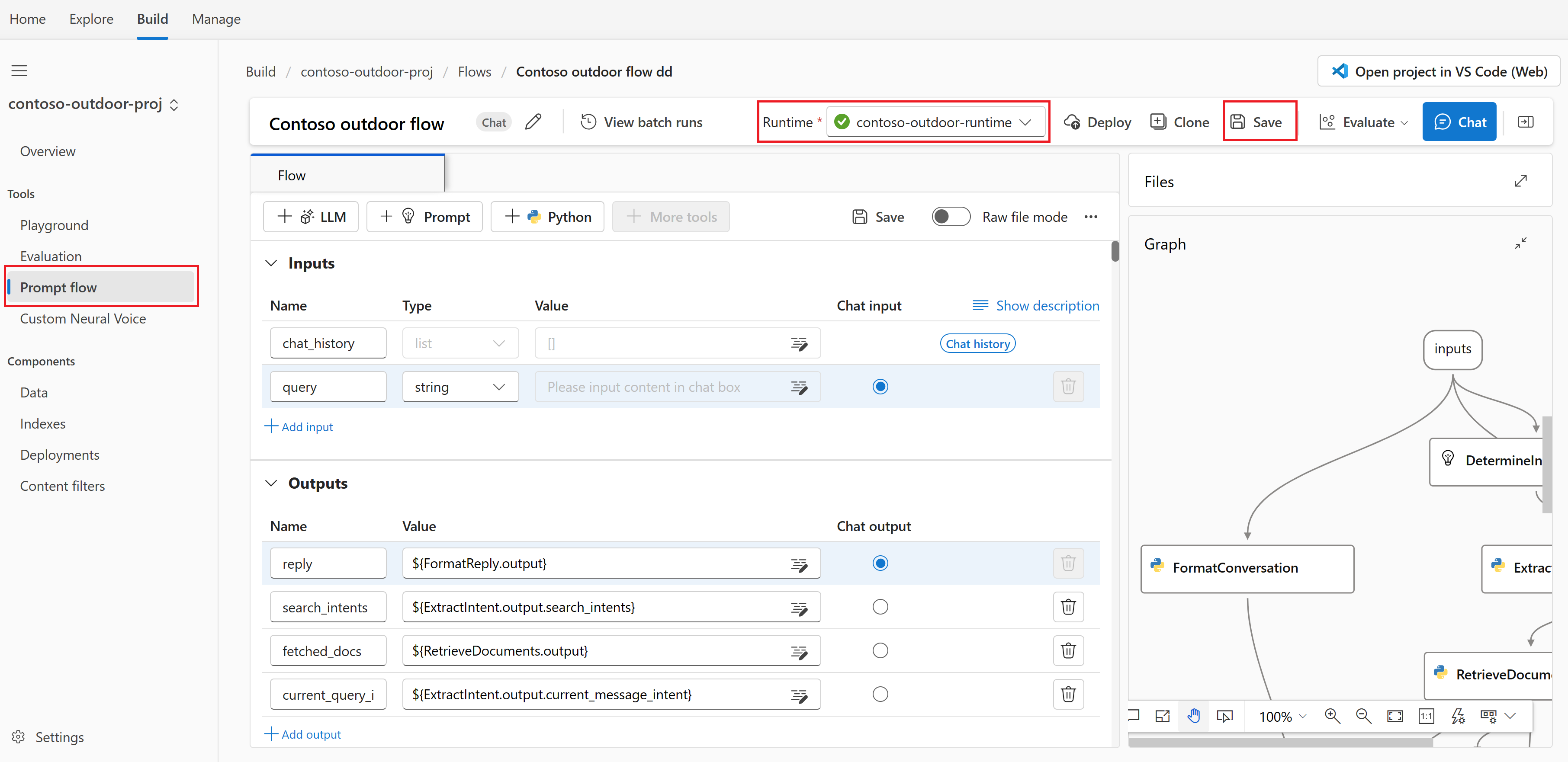This screenshot has height=762, width=1568.
Task: Click the blue Chat button
Action: (x=1459, y=122)
